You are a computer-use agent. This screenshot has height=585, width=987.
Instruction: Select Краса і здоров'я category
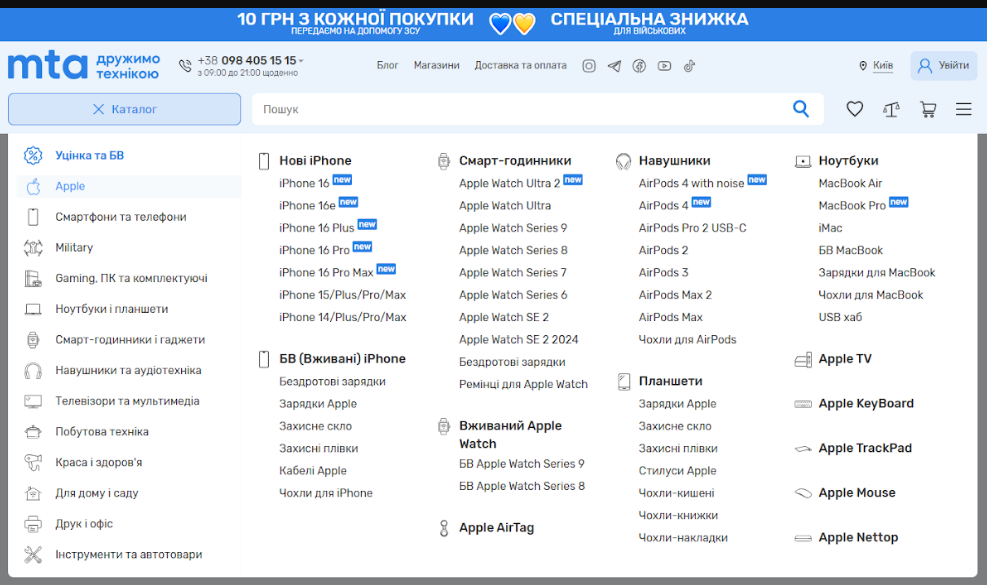pyautogui.click(x=99, y=462)
